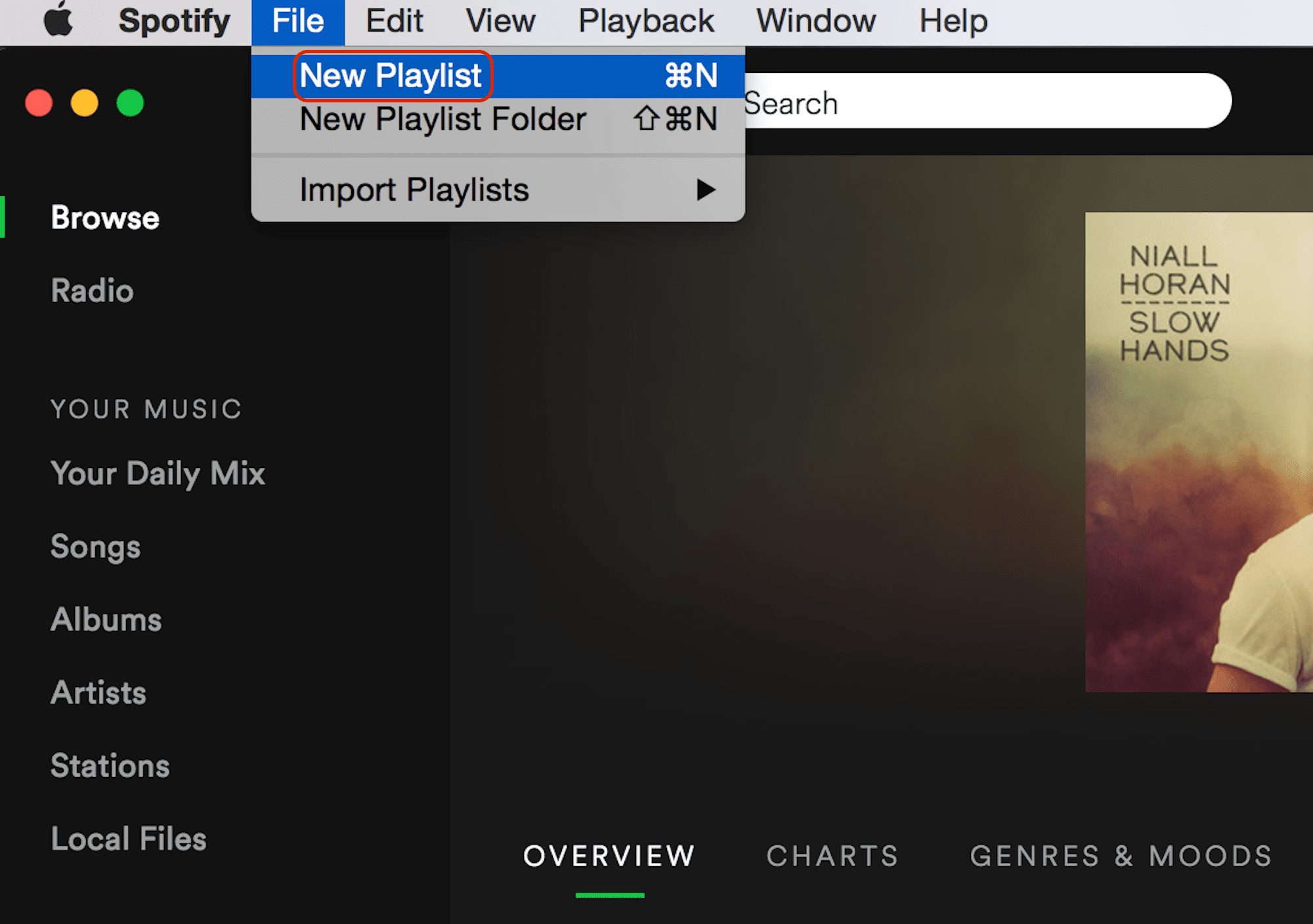1313x924 pixels.
Task: Open Local Files in the sidebar
Action: click(129, 839)
